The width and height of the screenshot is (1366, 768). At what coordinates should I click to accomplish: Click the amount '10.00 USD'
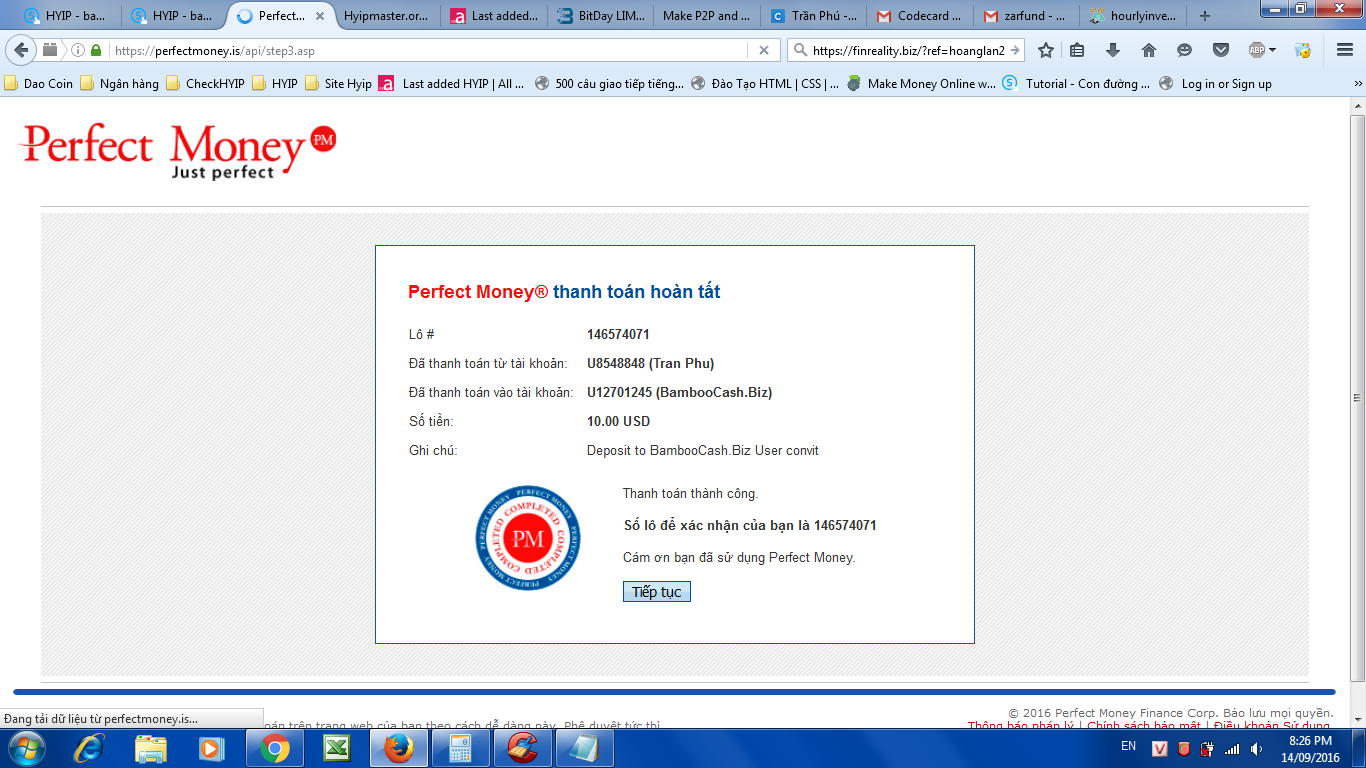tap(618, 421)
